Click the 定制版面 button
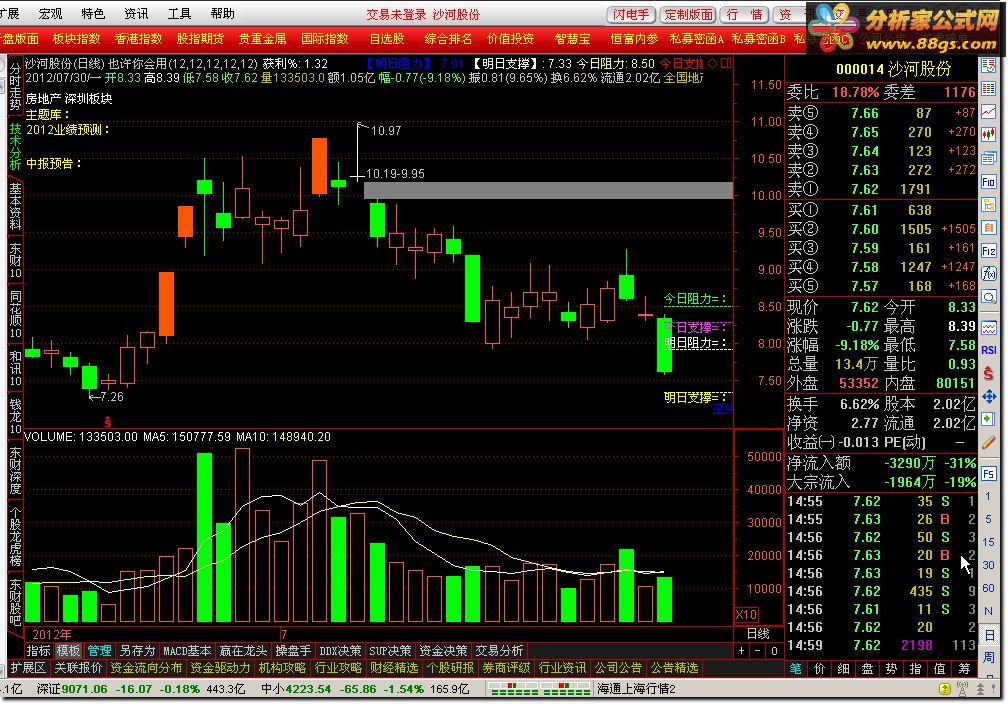Image resolution: width=1008 pixels, height=704 pixels. pyautogui.click(x=688, y=14)
